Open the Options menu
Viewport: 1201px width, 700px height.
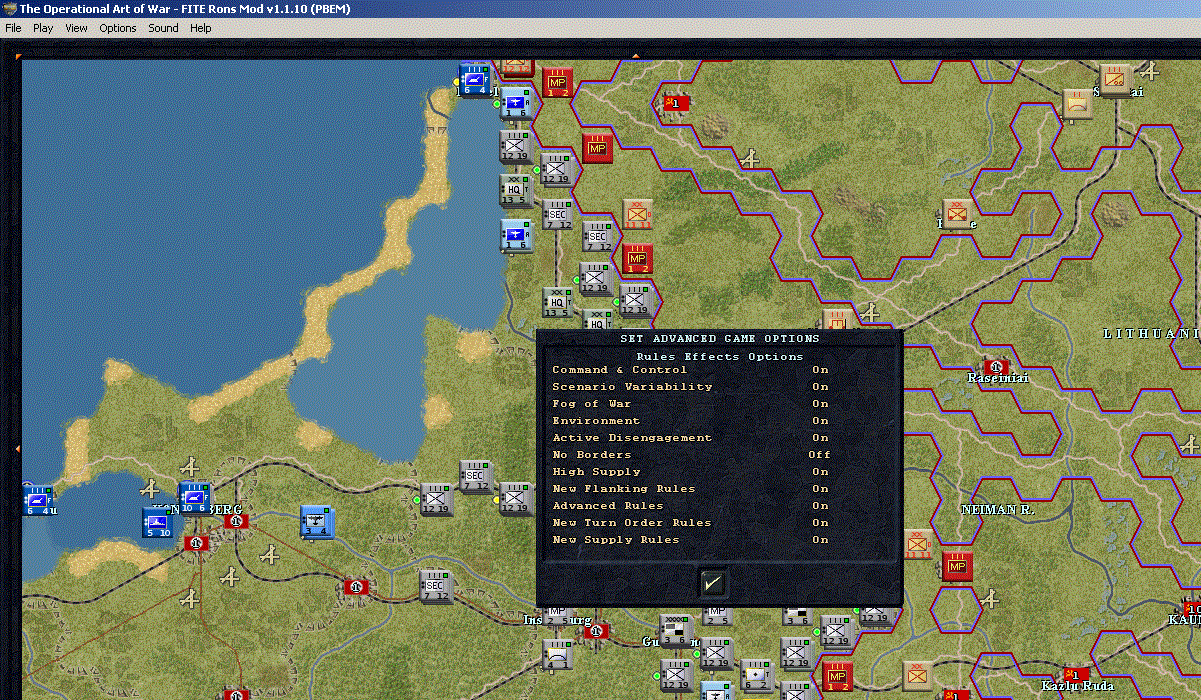pos(117,28)
